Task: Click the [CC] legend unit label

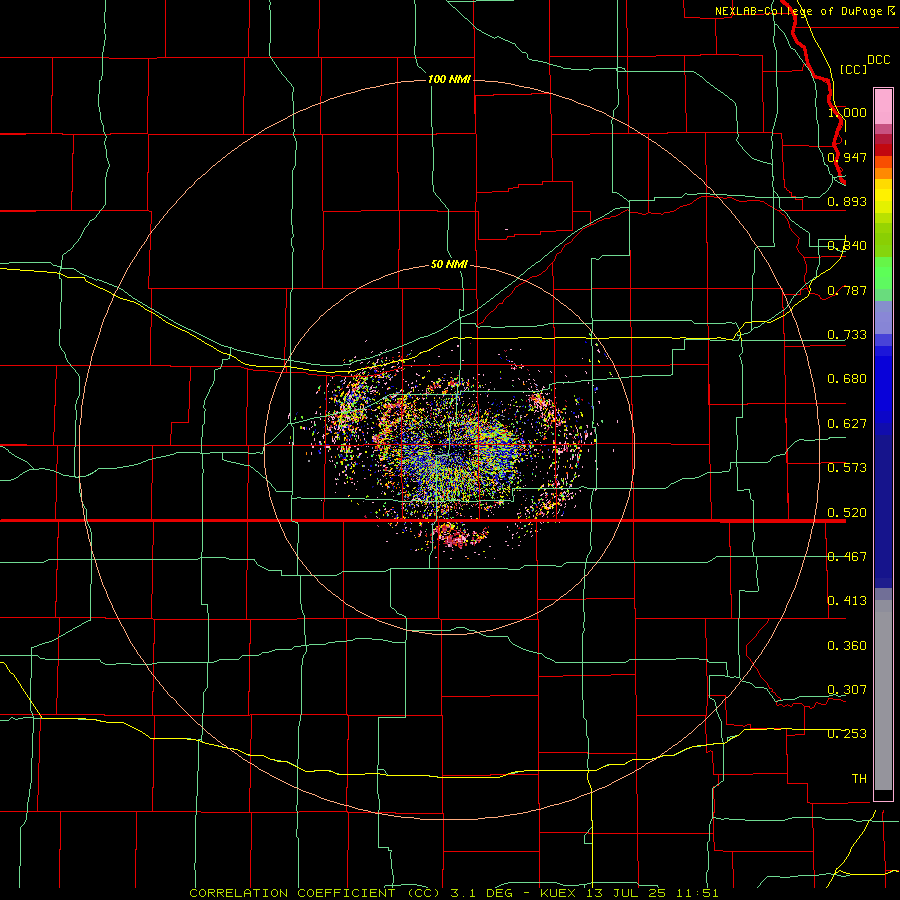Action: [x=853, y=69]
